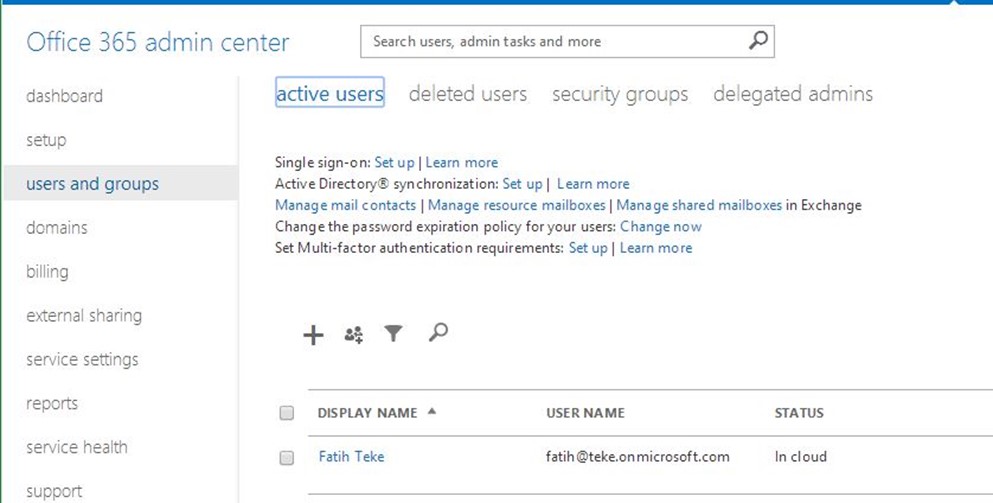Open billing in the sidebar
The image size is (993, 503).
(x=47, y=272)
